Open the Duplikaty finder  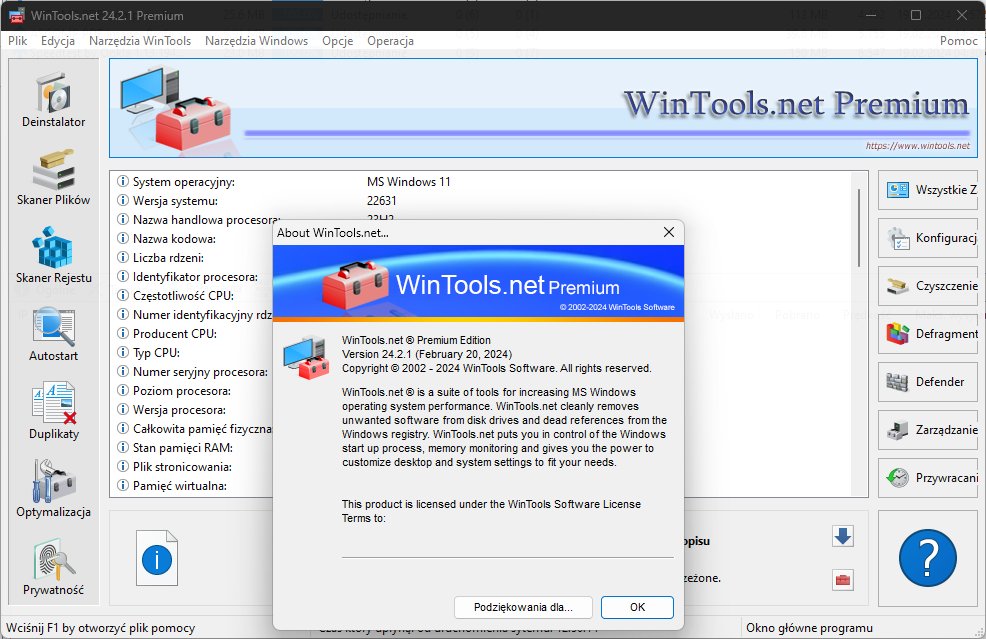click(53, 413)
